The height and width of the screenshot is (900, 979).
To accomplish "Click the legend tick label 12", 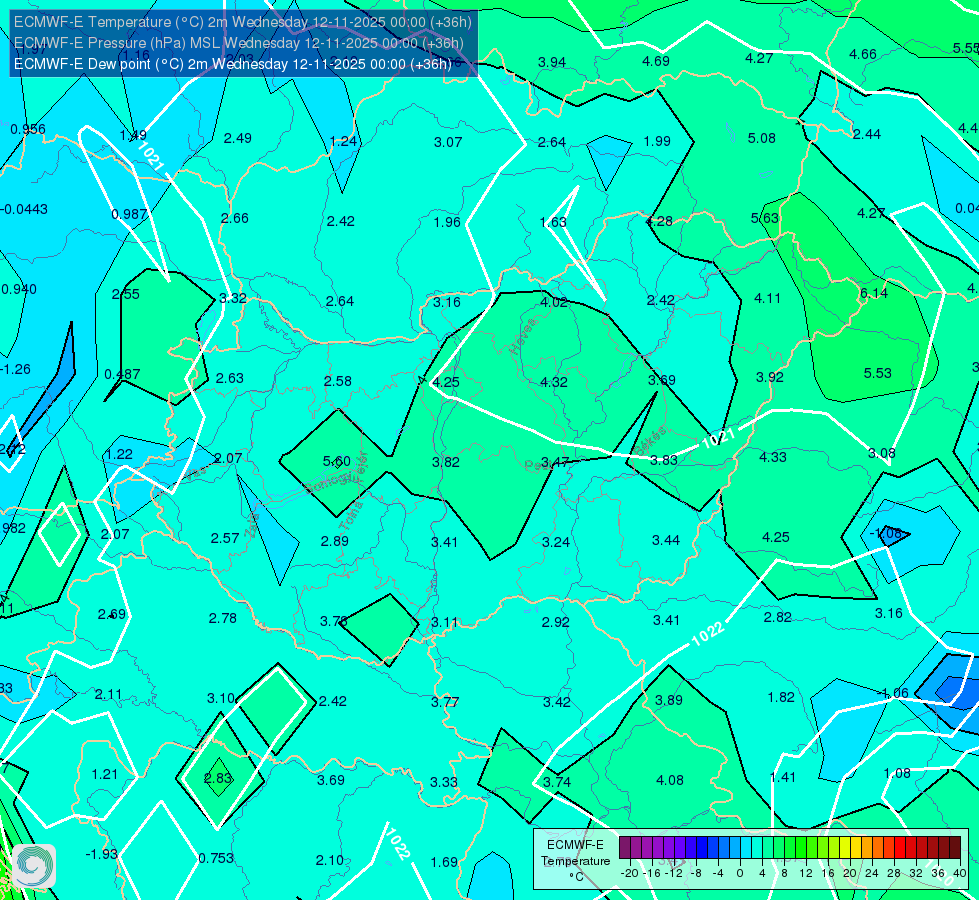I will click(805, 873).
